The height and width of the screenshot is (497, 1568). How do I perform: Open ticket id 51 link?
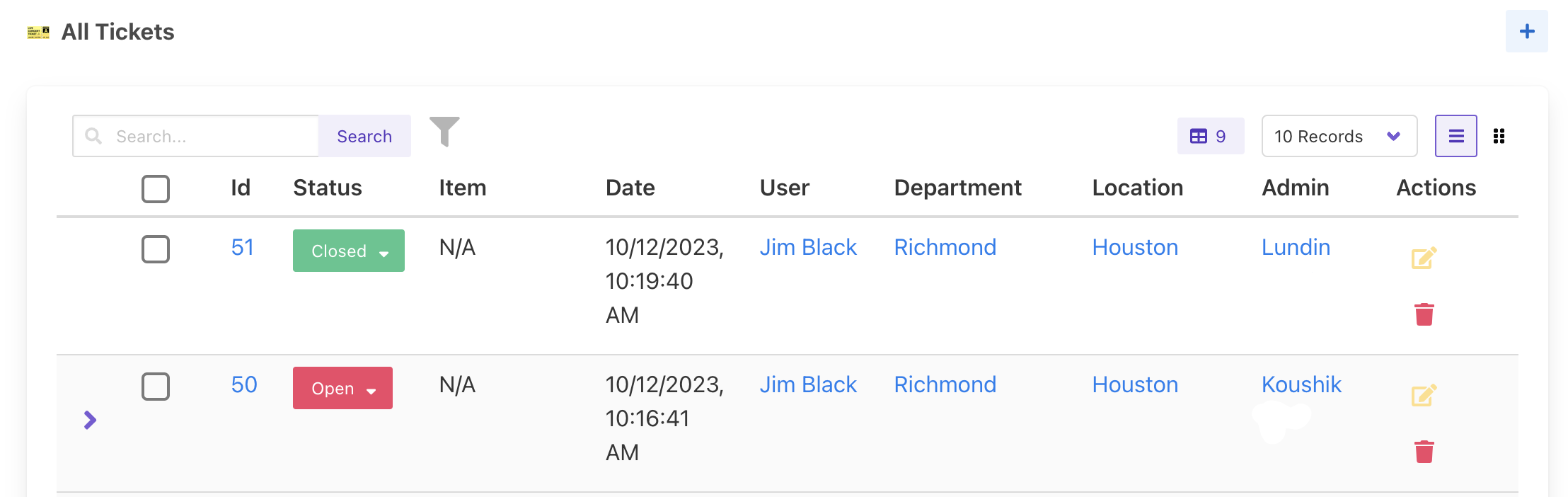coord(242,247)
